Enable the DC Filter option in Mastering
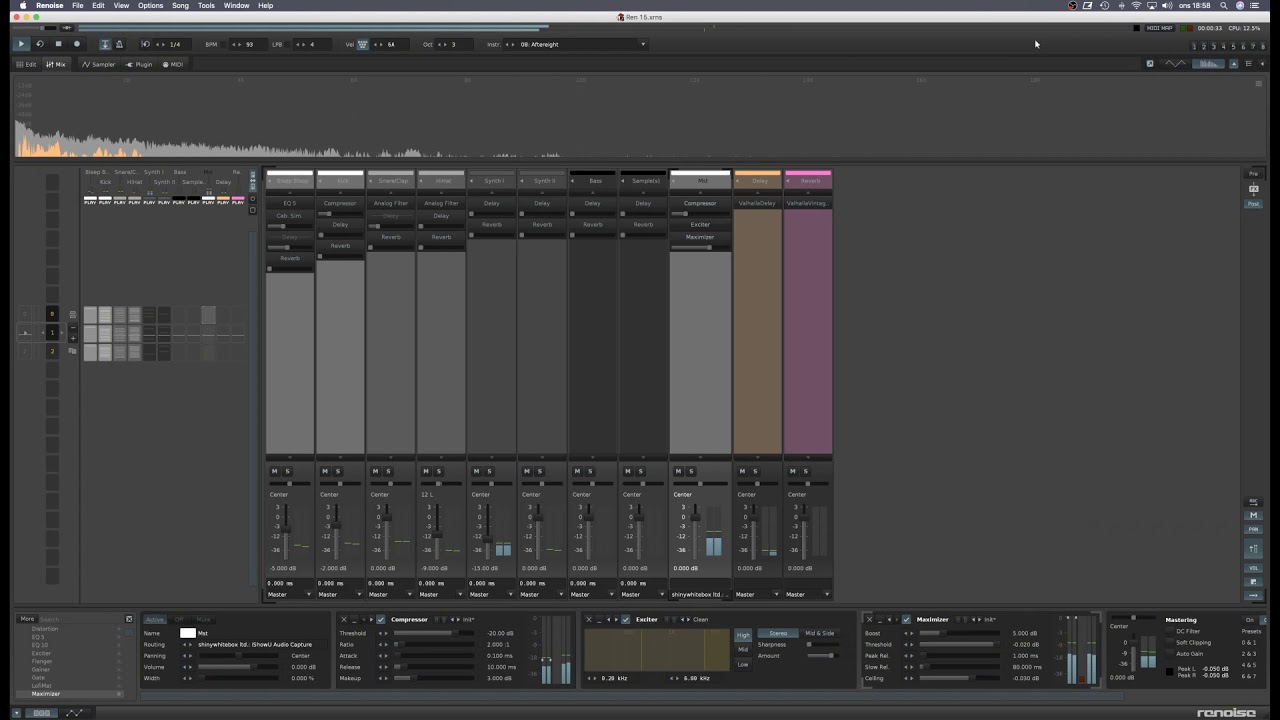The width and height of the screenshot is (1280, 720). [x=1170, y=631]
